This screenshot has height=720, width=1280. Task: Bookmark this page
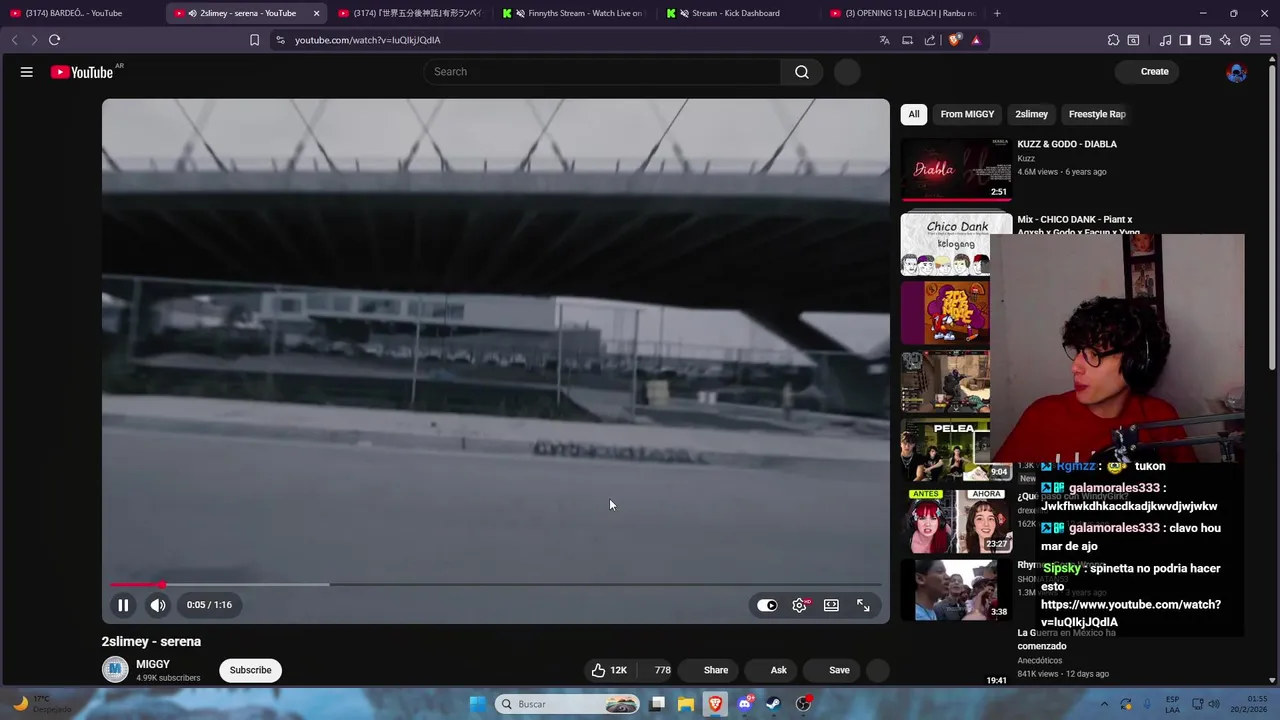pos(254,40)
